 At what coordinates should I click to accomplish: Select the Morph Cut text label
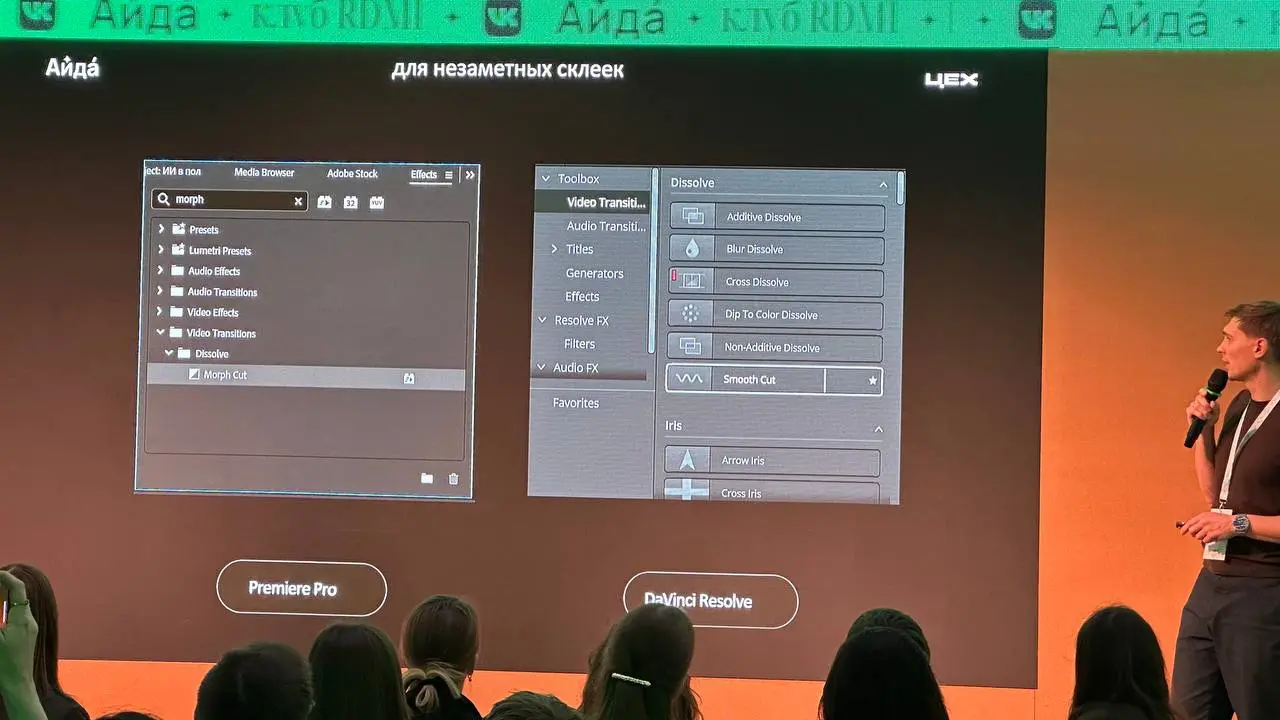coord(225,375)
